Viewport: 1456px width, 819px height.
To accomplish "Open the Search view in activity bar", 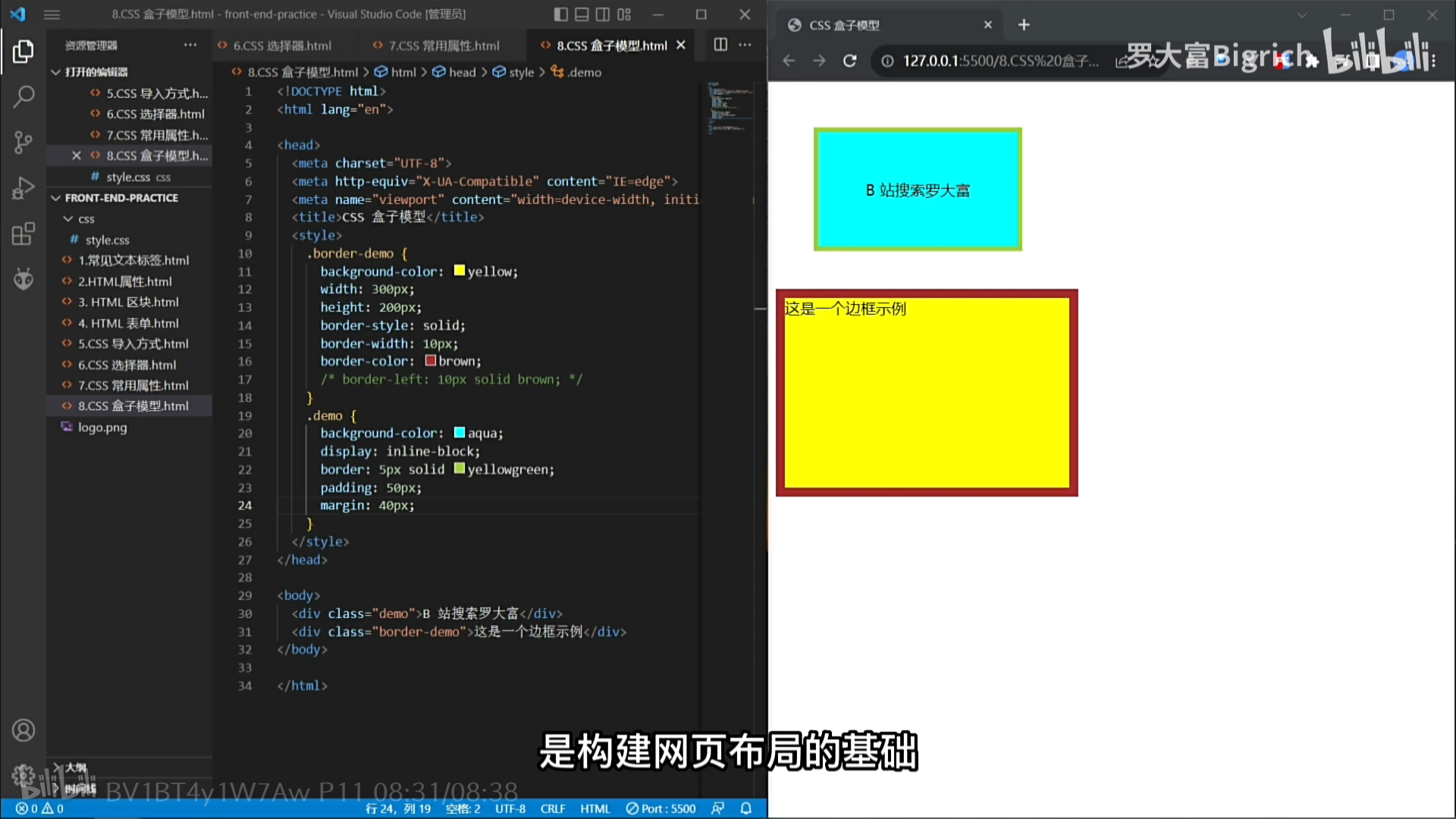I will [23, 96].
